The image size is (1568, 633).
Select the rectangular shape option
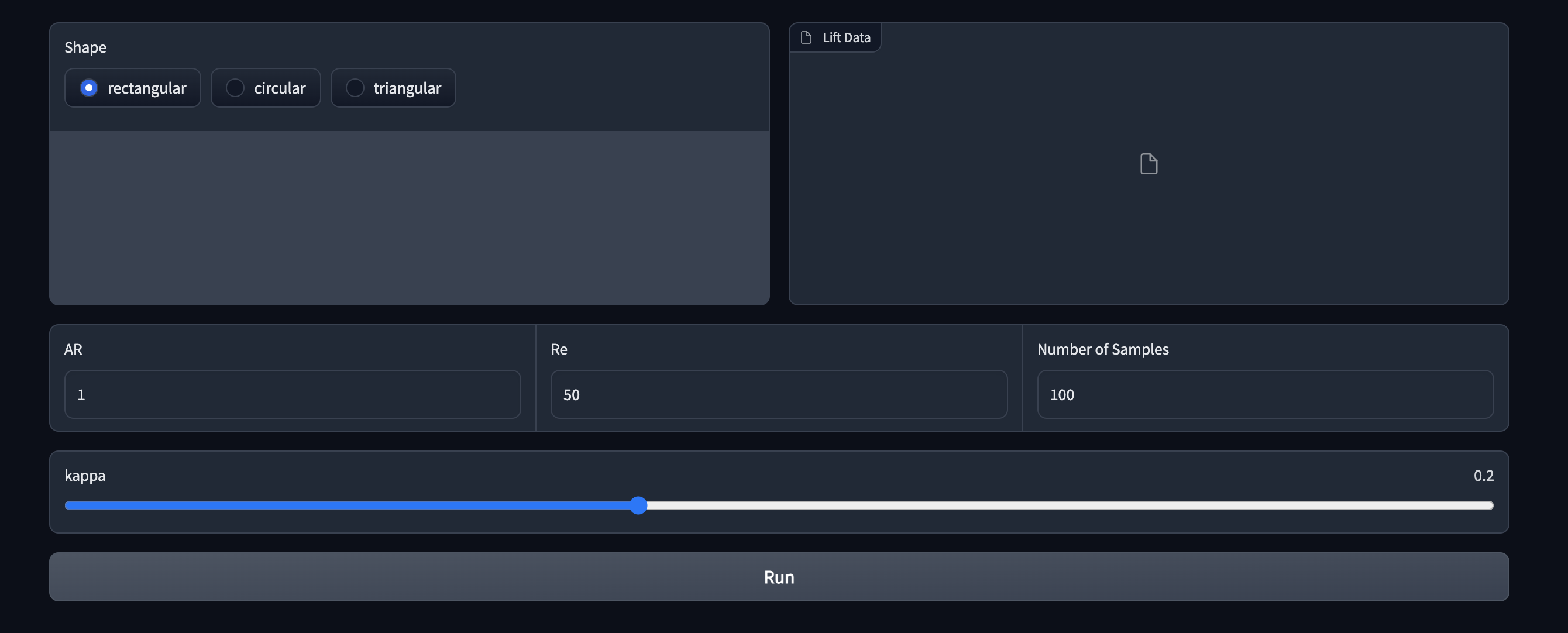click(132, 88)
